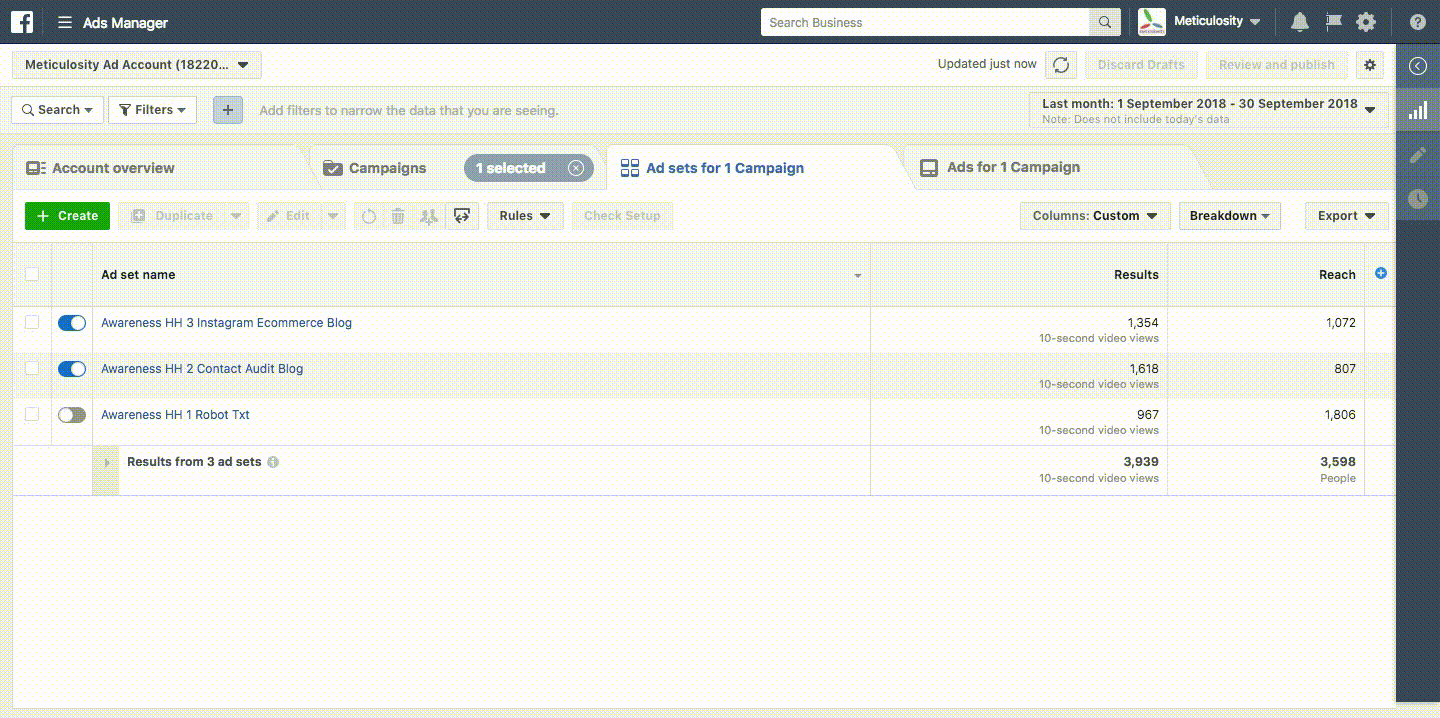
Task: Click the plus add-filter icon
Action: pos(228,110)
